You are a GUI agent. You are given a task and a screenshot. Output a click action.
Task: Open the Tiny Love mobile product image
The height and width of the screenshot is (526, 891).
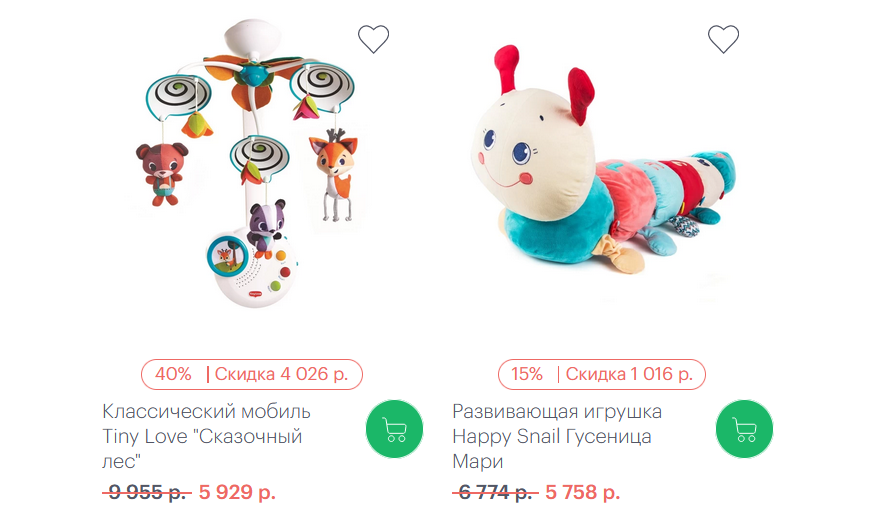coord(247,164)
